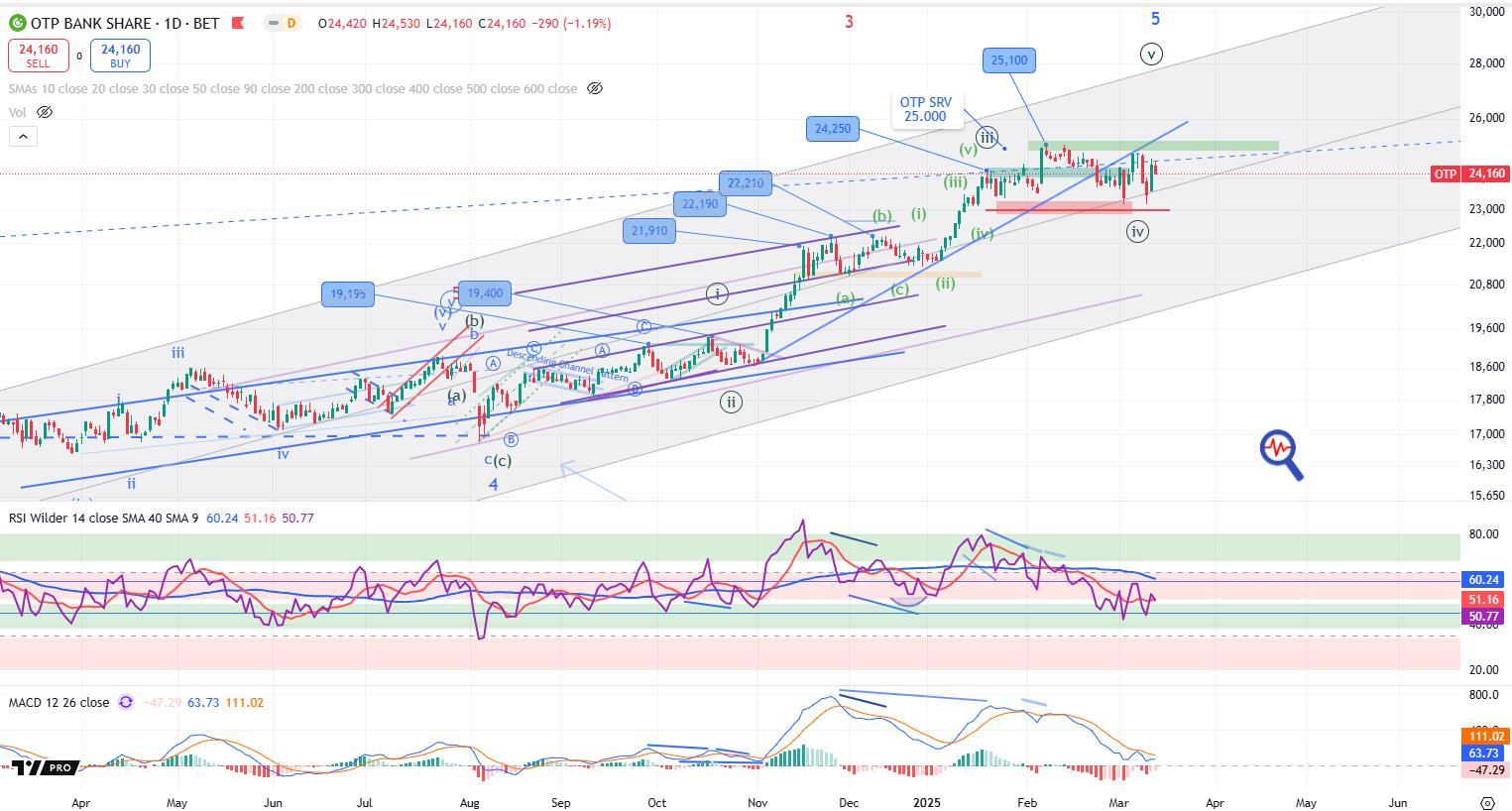Click 28,000 on the price scale
The image size is (1512, 811).
[x=1487, y=63]
